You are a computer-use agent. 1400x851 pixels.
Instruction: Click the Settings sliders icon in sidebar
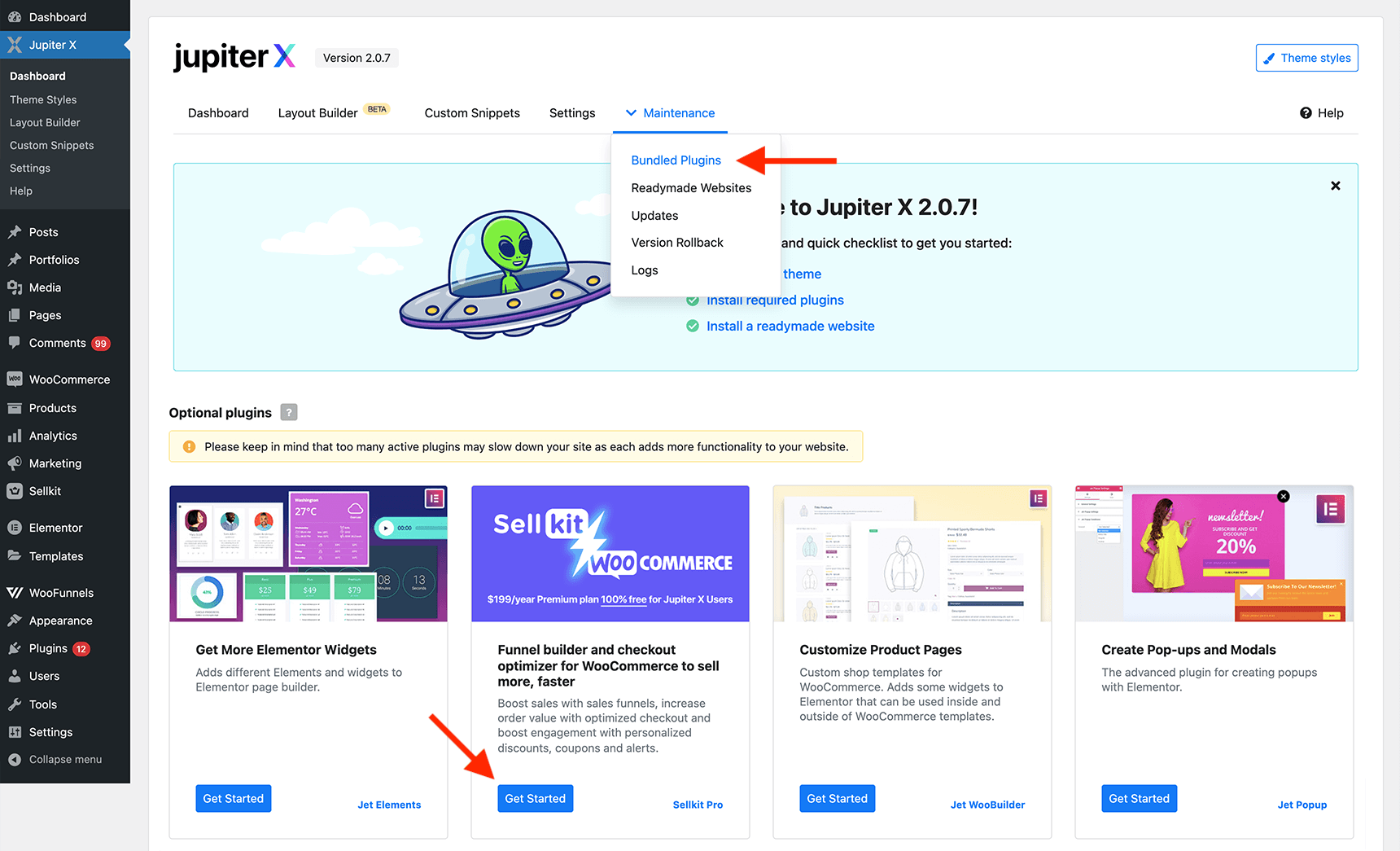tap(15, 732)
